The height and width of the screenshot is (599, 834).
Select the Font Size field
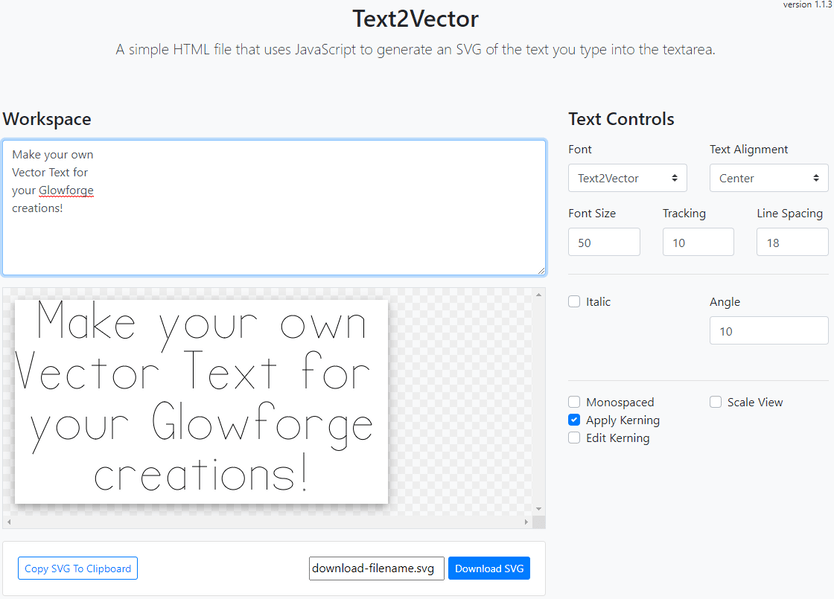tap(604, 241)
